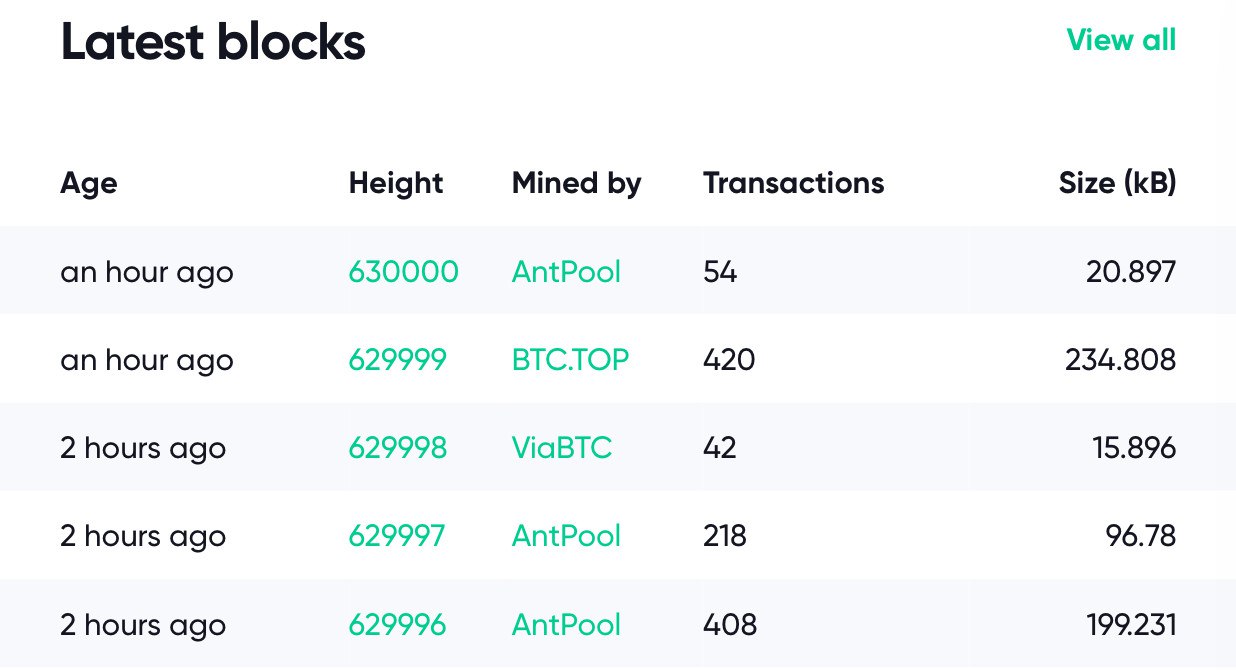Image resolution: width=1236 pixels, height=670 pixels.
Task: Click the Age column header
Action: [89, 184]
